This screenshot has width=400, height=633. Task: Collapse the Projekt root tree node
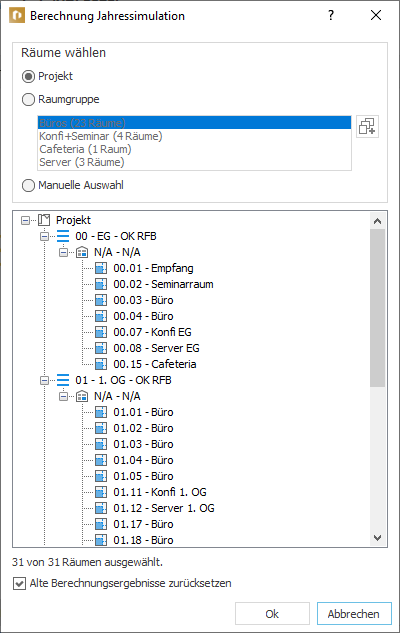coord(25,220)
